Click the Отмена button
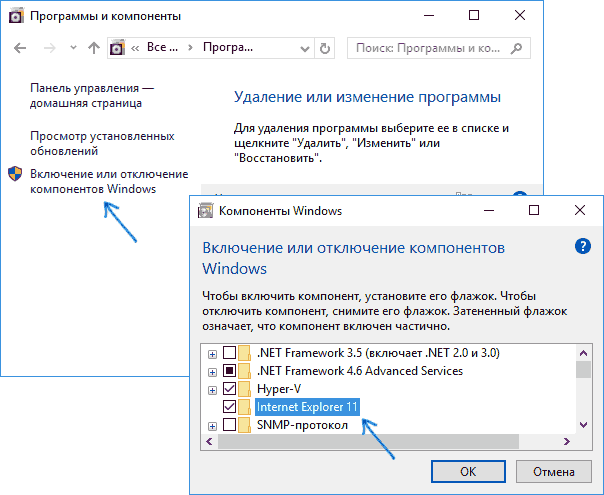604x495 pixels. (x=554, y=472)
